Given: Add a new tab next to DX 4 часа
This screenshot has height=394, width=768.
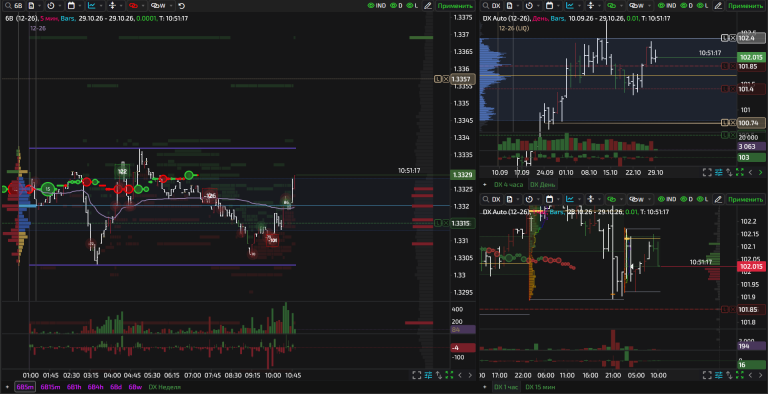Looking at the screenshot, I should tap(485, 185).
